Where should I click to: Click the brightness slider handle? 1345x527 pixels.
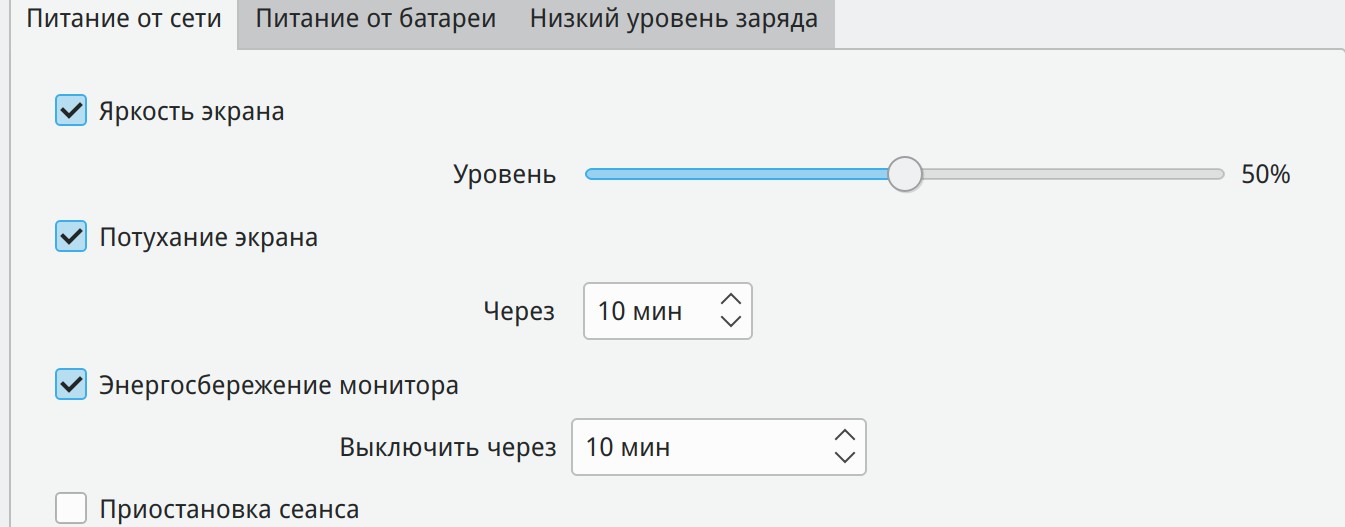tap(905, 174)
